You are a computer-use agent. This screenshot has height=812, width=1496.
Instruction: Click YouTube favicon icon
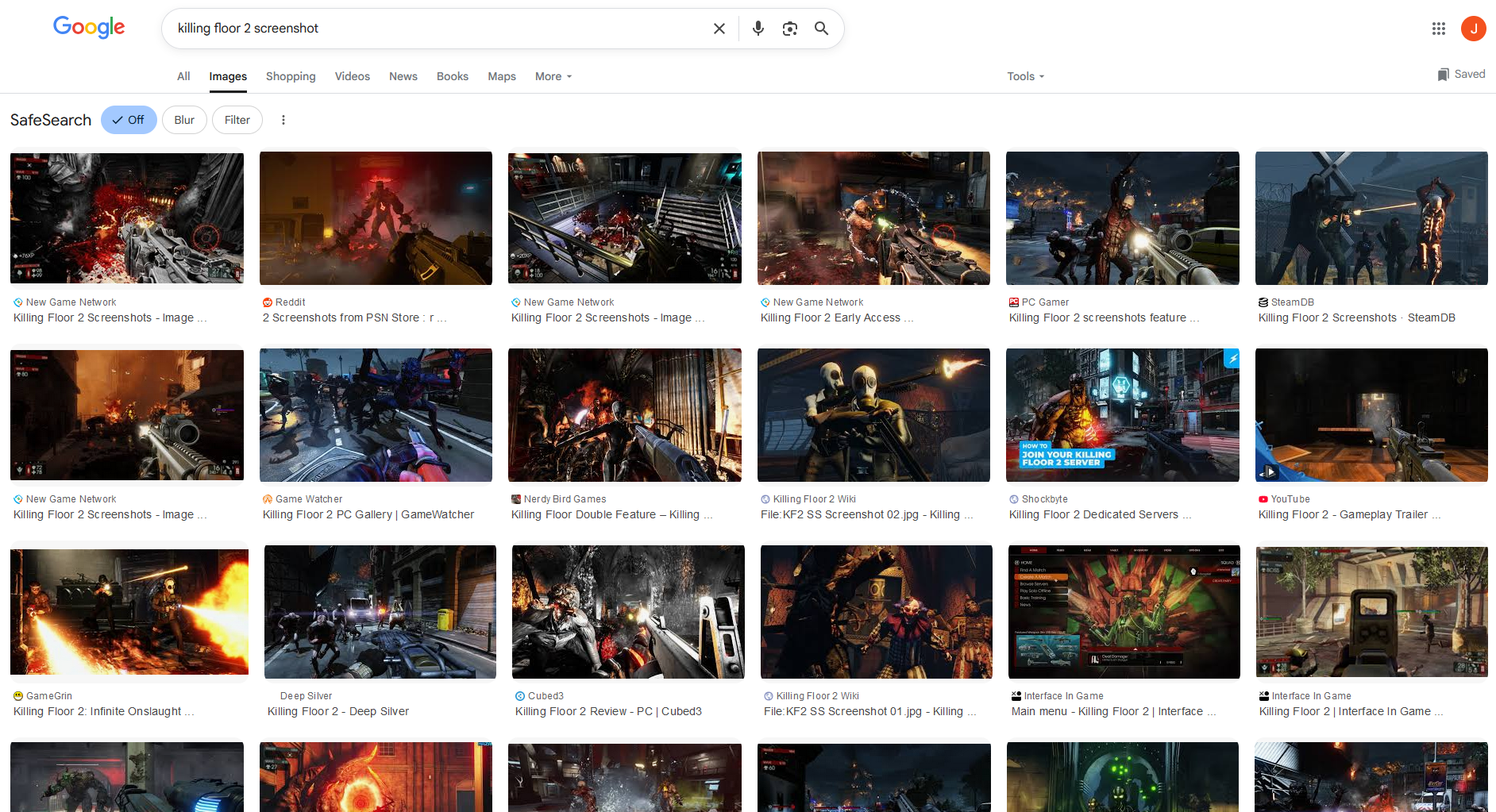[1263, 499]
